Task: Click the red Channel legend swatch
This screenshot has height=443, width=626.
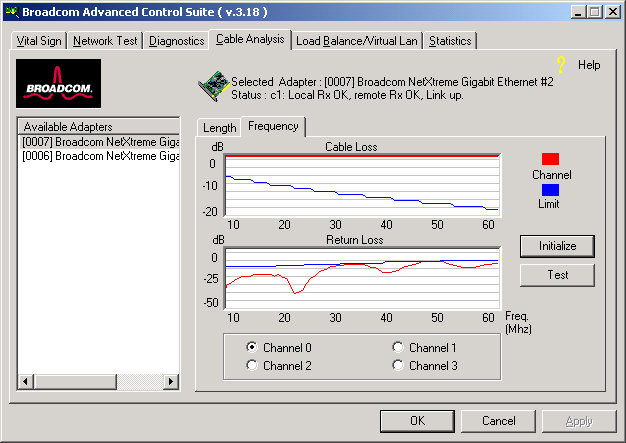Action: (x=550, y=159)
